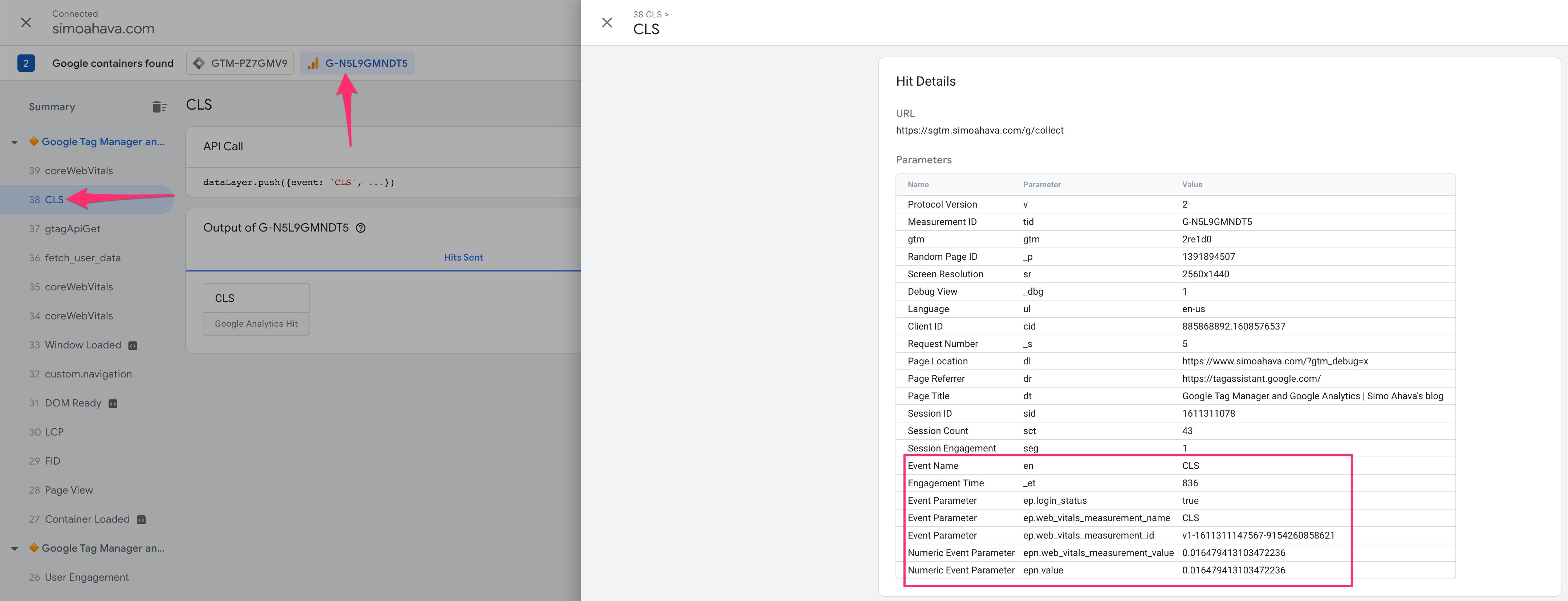1568x601 pixels.
Task: Click the Measurement ID value G-N5L9GMNDT5
Action: point(1217,222)
